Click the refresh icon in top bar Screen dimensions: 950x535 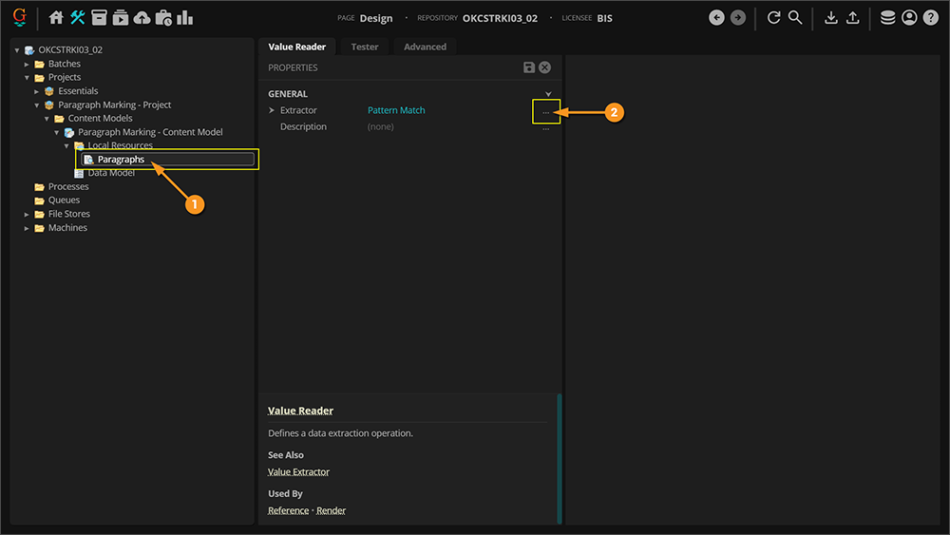[x=773, y=18]
